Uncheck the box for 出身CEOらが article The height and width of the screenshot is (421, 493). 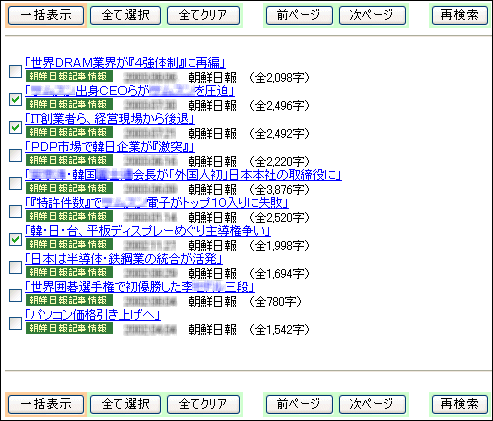tap(15, 99)
